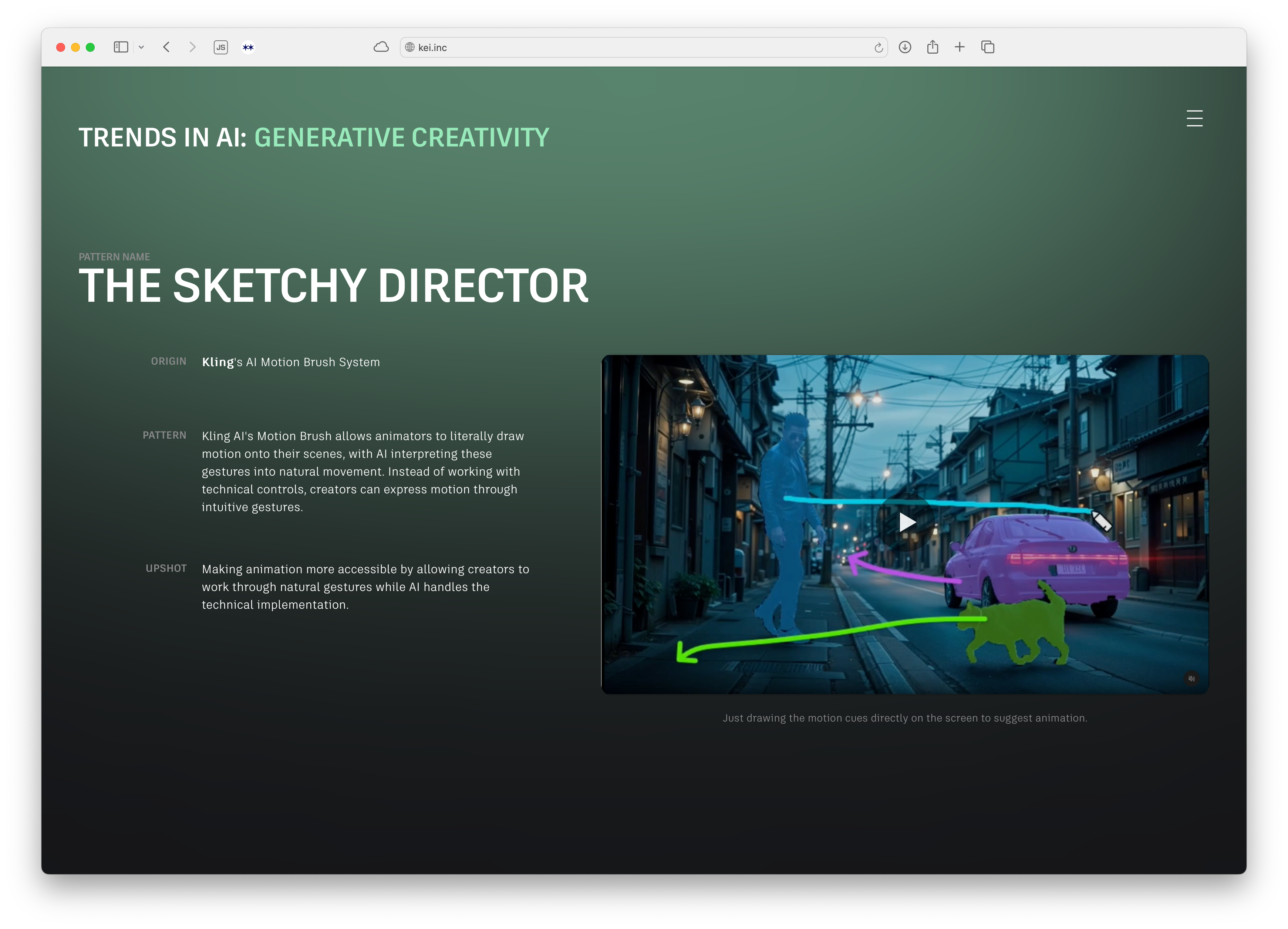The image size is (1288, 929).
Task: Toggle the Safari sidebar
Action: click(120, 47)
